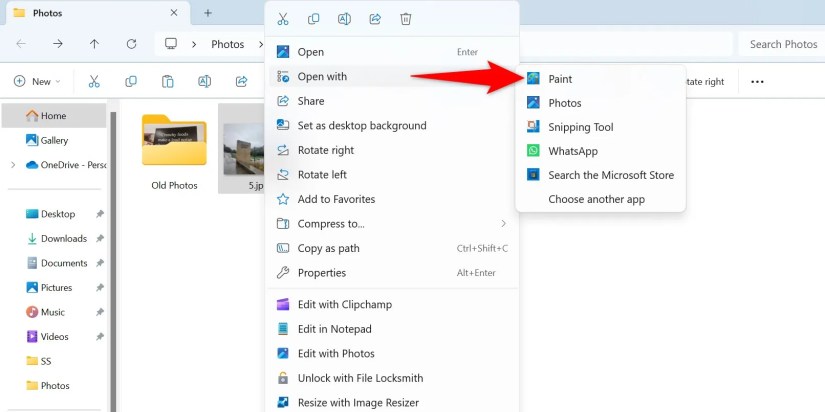Open the image with Photos app
This screenshot has width=825, height=412.
(600, 103)
